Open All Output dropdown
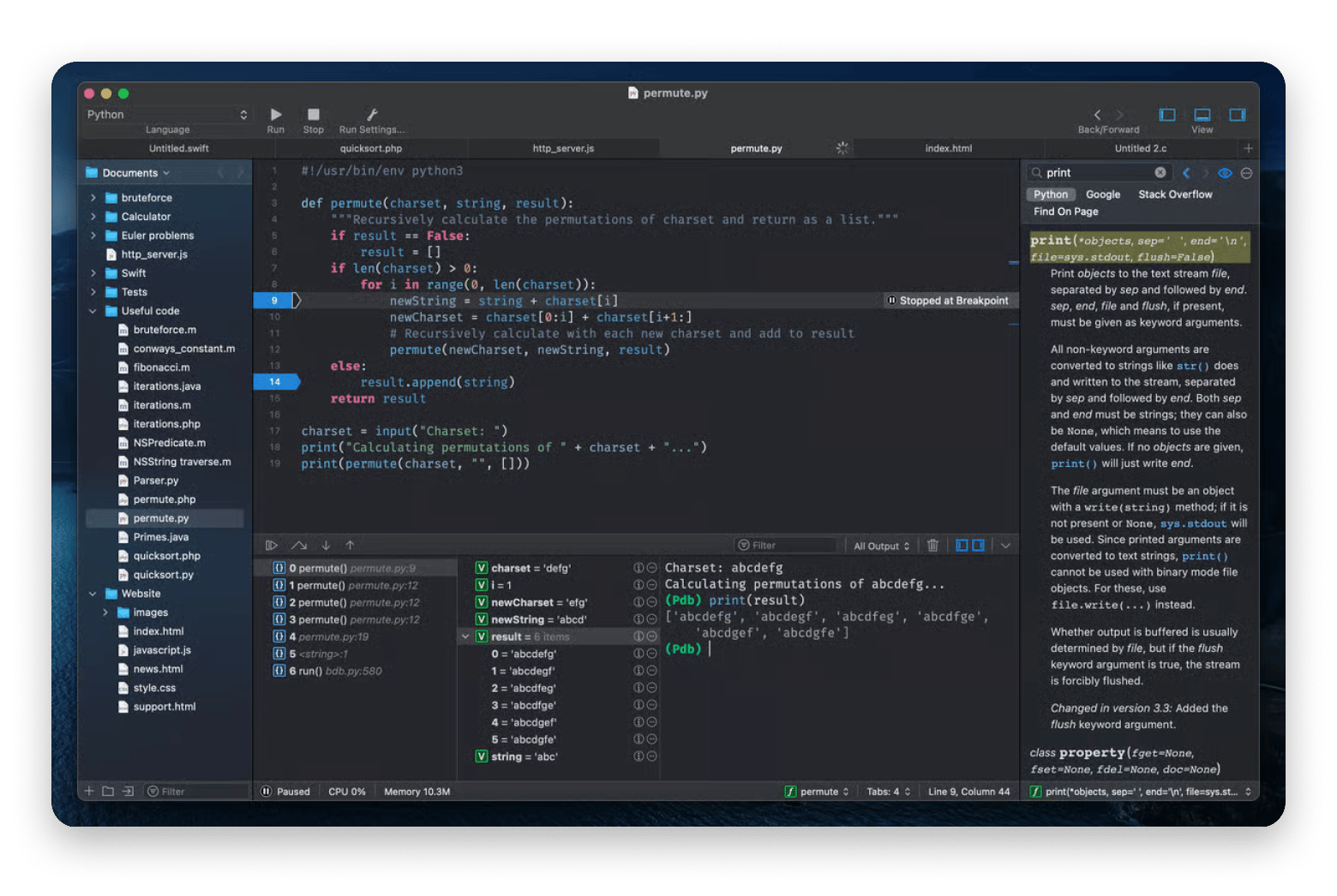 (x=881, y=546)
